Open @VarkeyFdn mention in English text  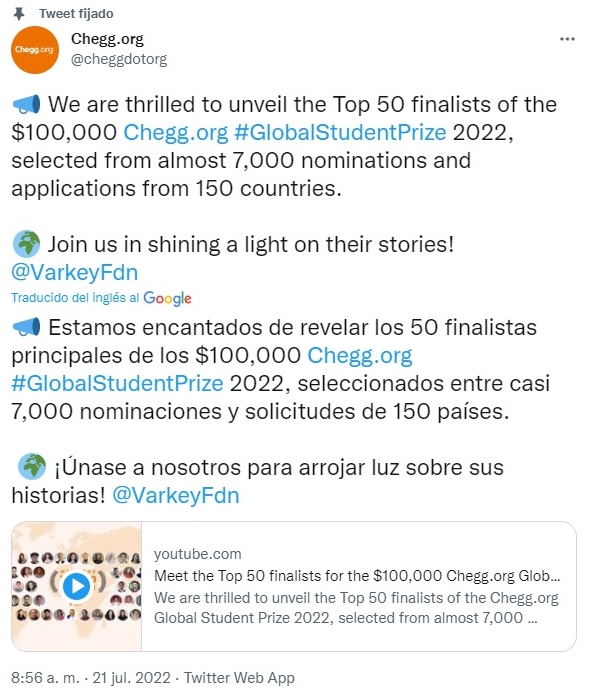click(75, 272)
